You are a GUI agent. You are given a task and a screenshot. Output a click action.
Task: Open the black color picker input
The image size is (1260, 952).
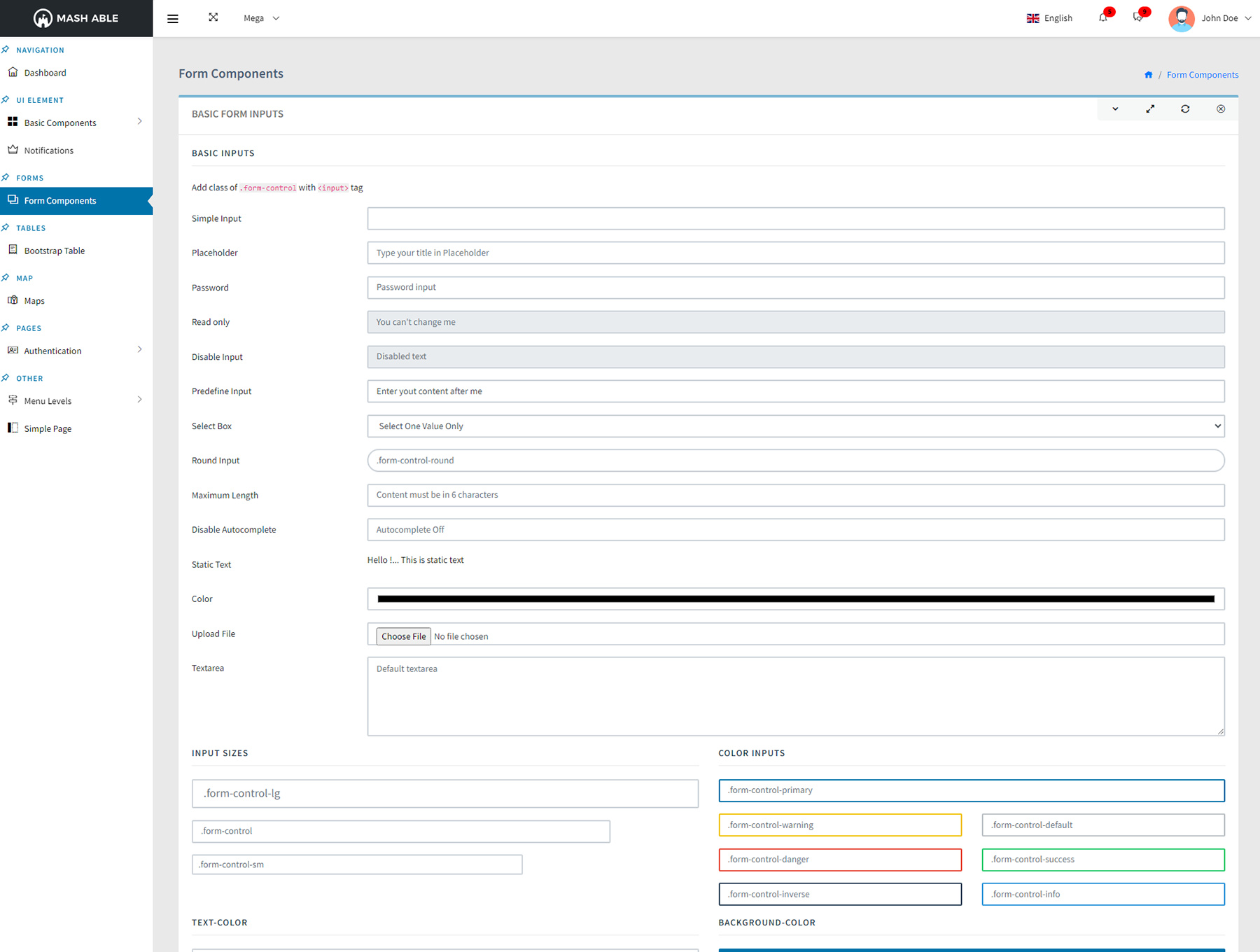pos(795,599)
